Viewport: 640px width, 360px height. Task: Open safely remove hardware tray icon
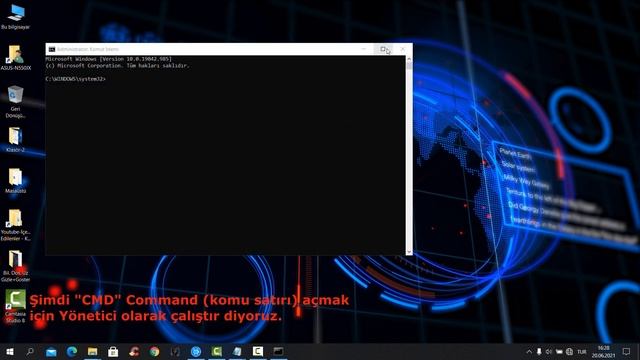pos(539,351)
